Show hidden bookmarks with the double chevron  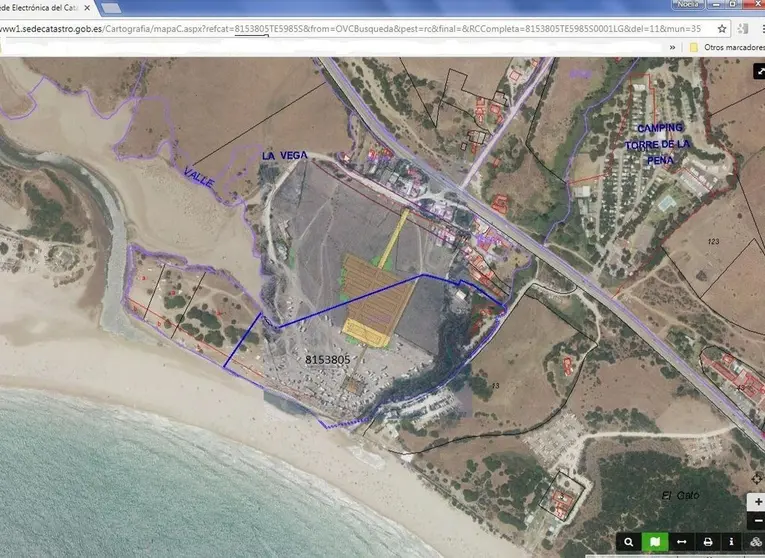coord(673,47)
